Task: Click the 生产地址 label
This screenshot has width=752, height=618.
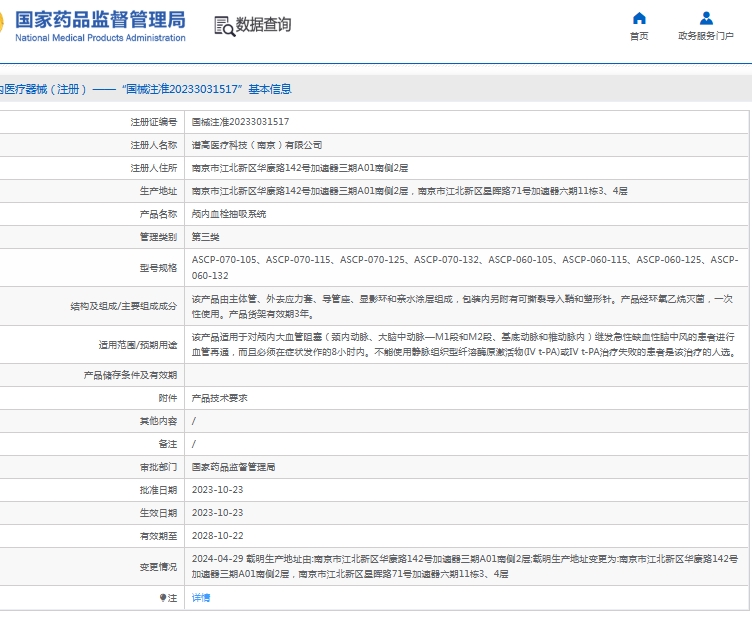Action: pyautogui.click(x=158, y=191)
